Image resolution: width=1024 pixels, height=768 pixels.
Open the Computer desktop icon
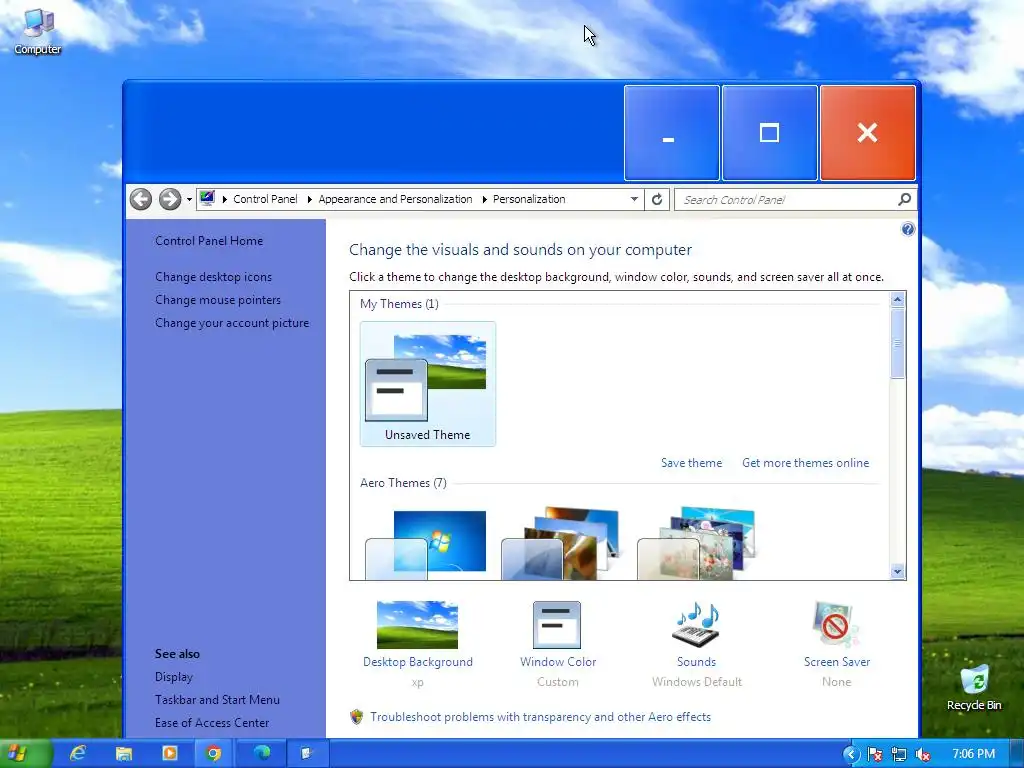[x=37, y=31]
